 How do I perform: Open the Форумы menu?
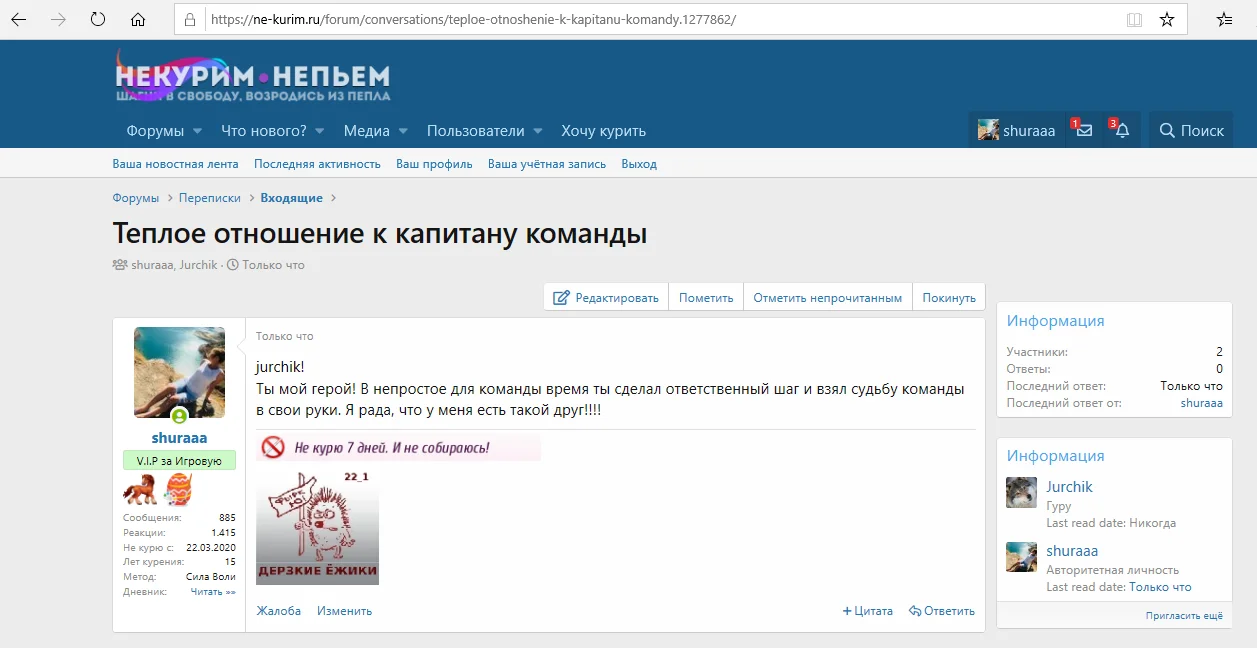[x=155, y=131]
